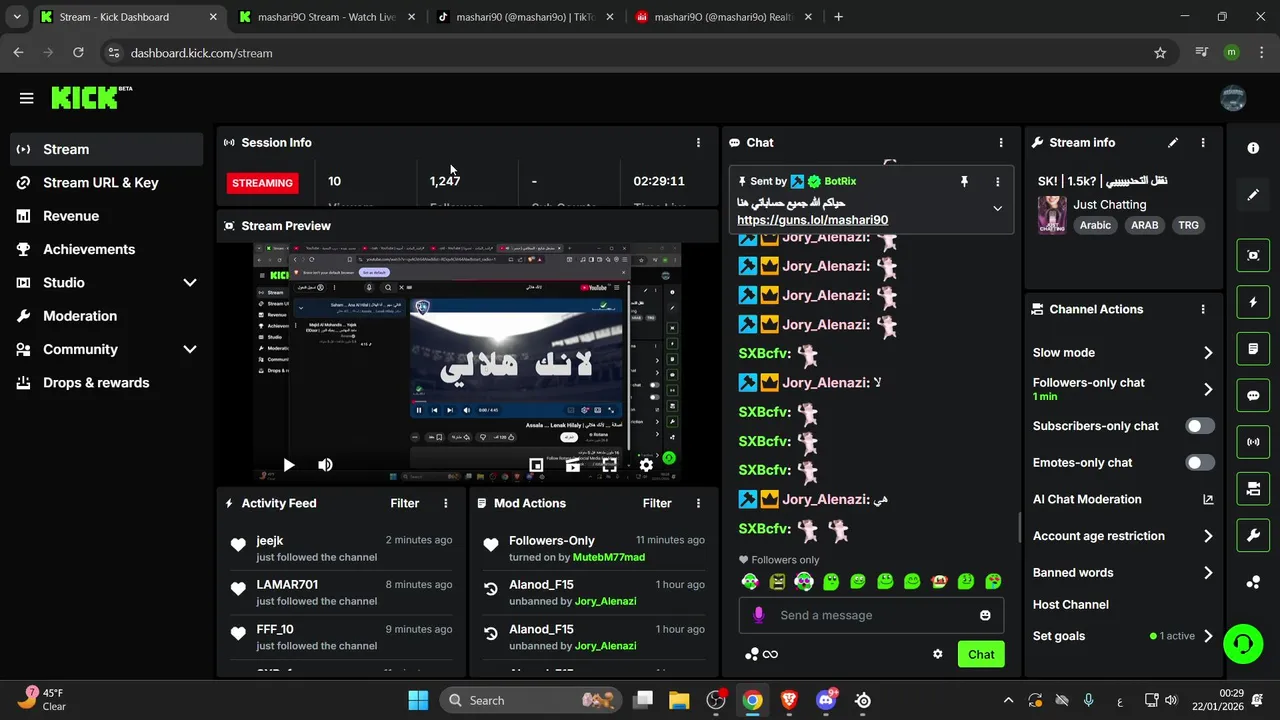
Task: Open Channel Actions three-dot options
Action: [1203, 310]
